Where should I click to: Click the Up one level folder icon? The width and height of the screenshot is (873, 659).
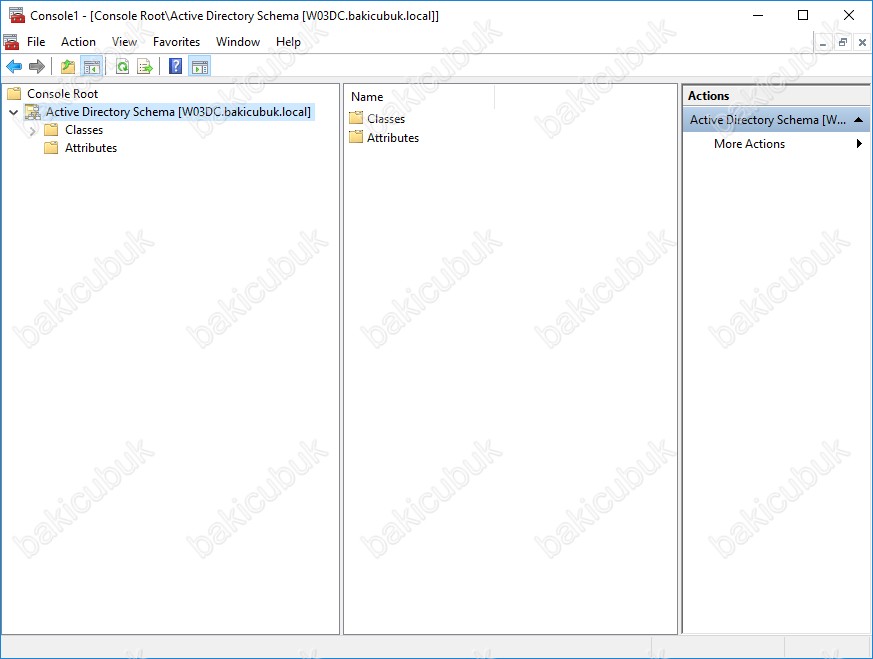68,67
